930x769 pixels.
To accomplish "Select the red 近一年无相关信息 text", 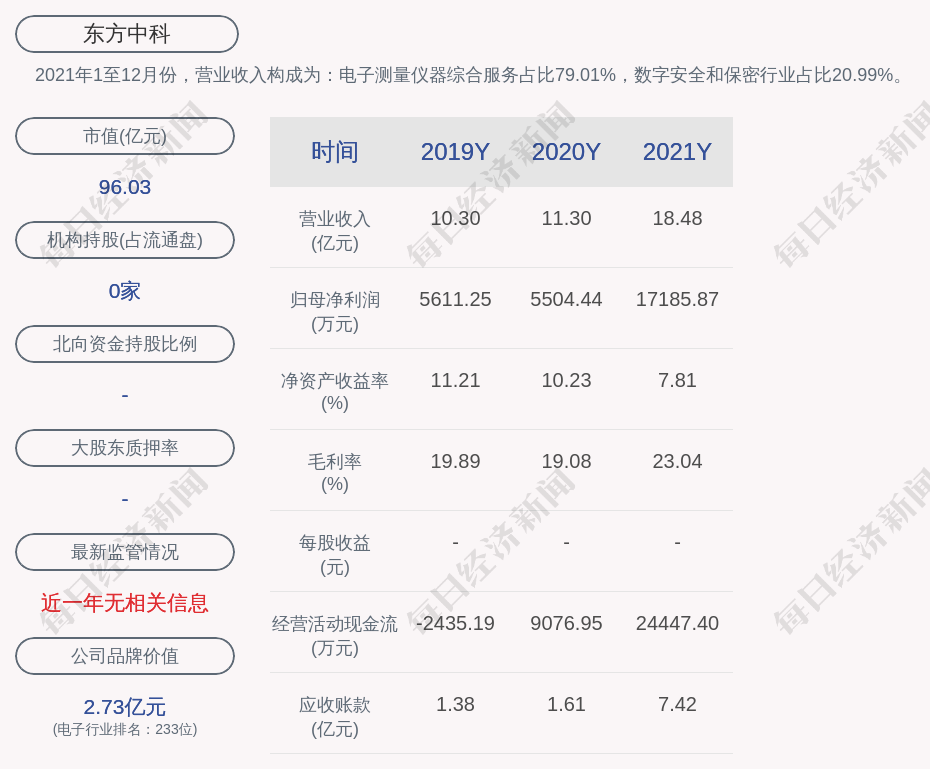I will click(125, 603).
